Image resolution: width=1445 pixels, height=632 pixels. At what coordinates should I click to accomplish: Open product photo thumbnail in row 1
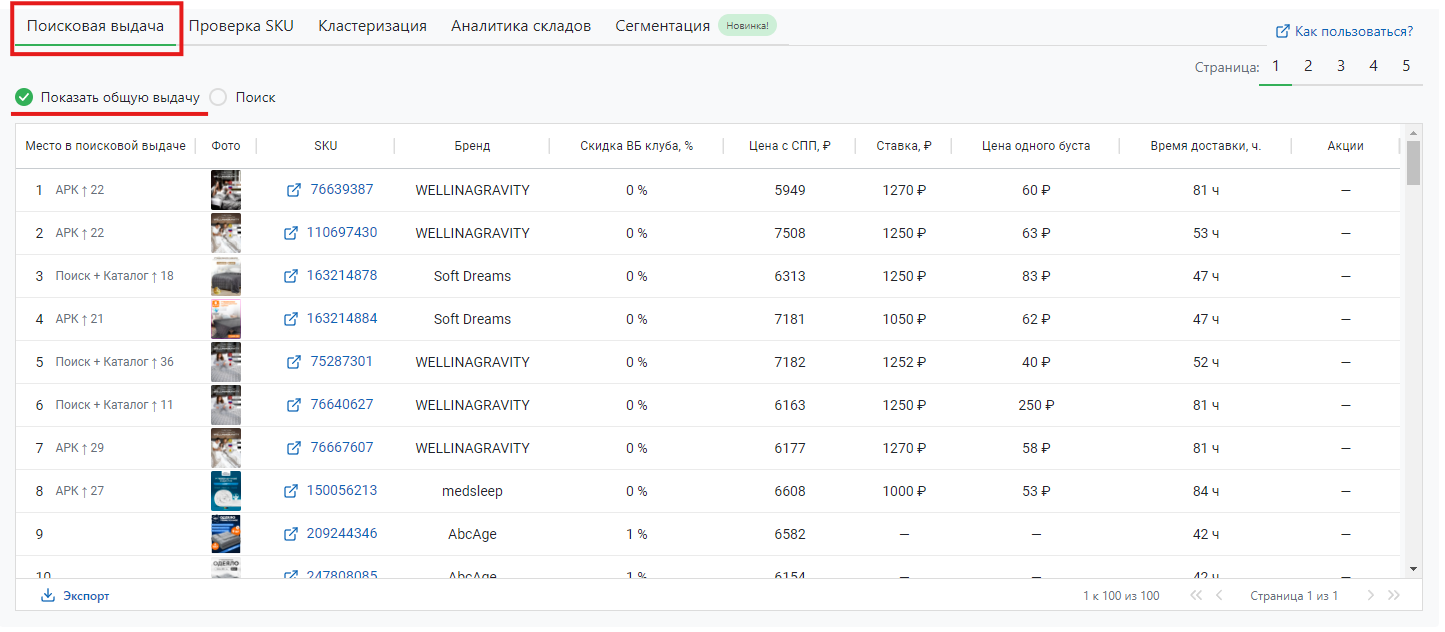[x=226, y=190]
